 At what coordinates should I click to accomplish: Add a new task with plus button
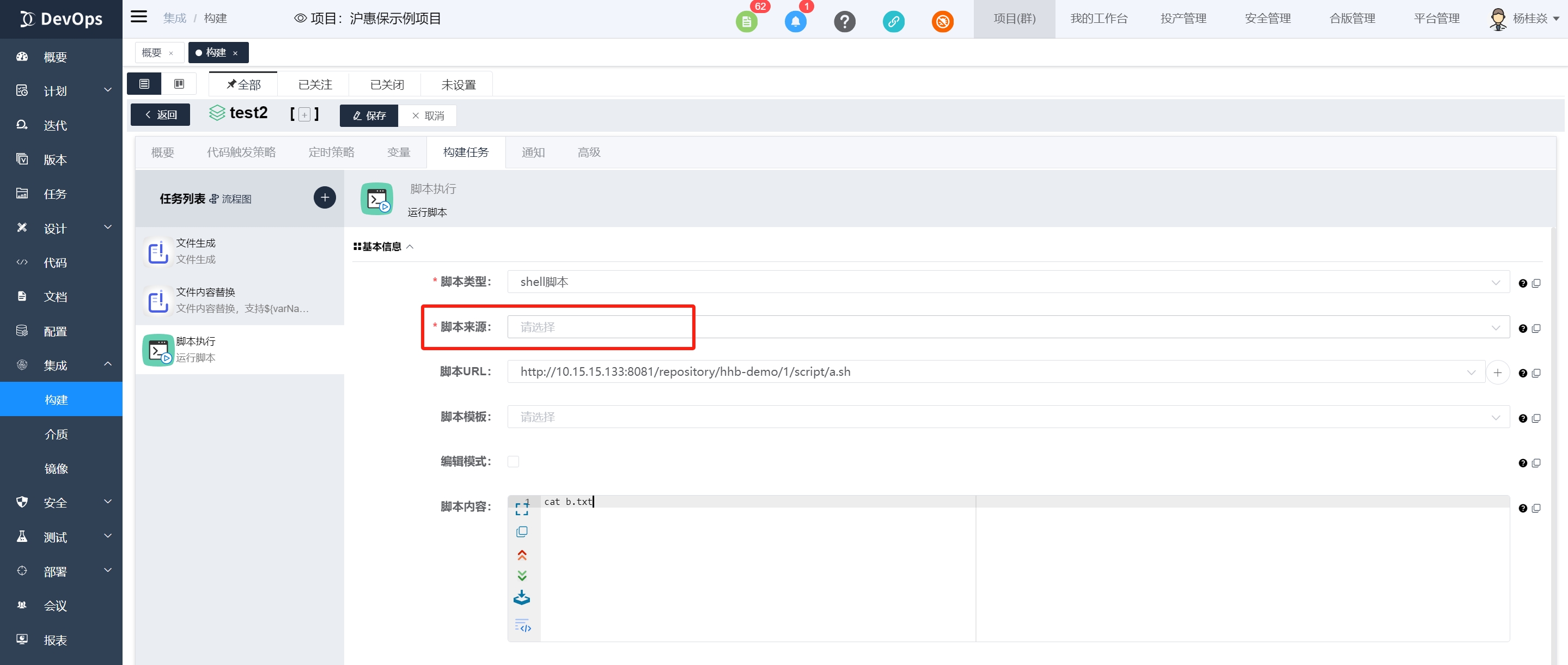(325, 197)
